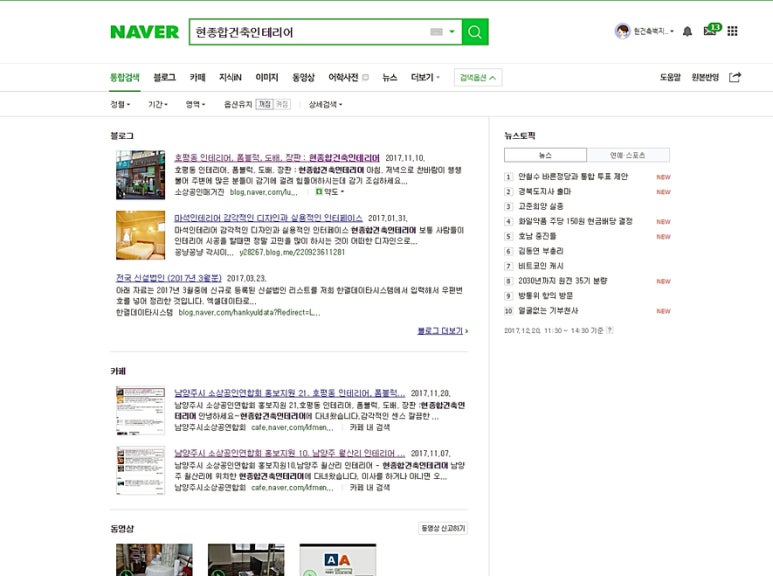The image size is (773, 576).
Task: Click the y28267.blog.me URL link
Action: (x=292, y=252)
